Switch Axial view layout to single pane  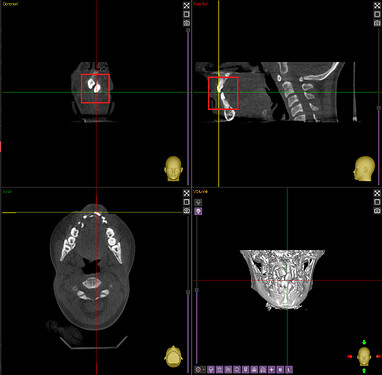tap(186, 202)
